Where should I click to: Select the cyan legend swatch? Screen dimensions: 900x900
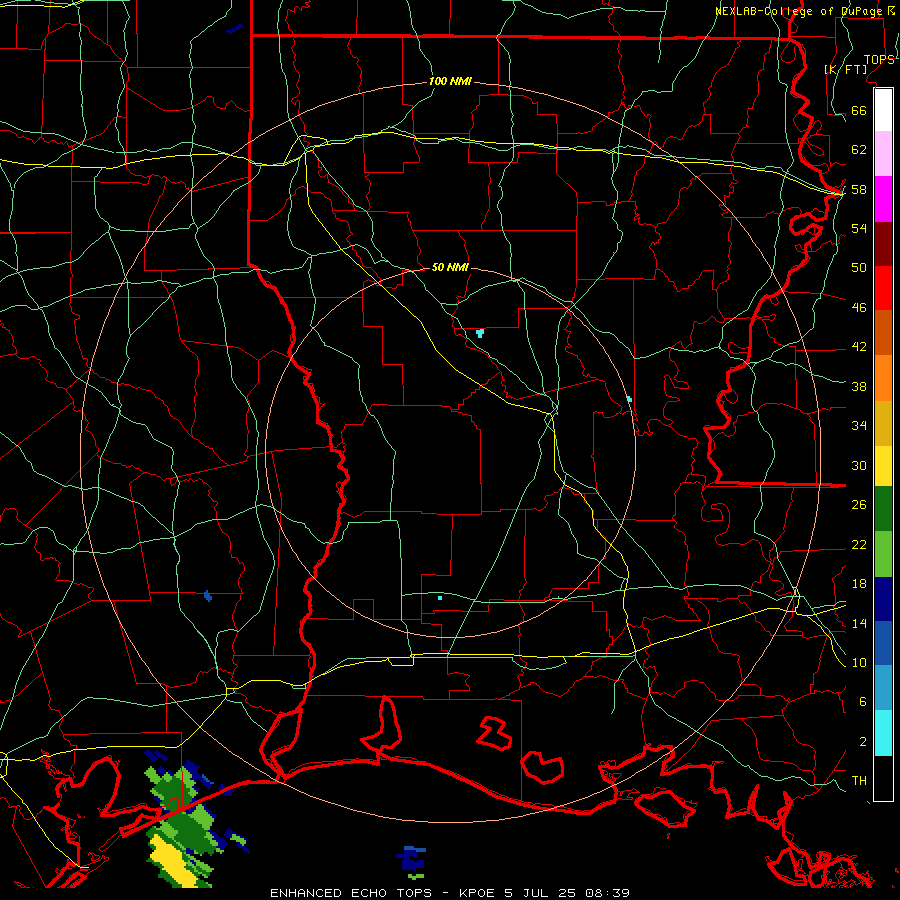coord(883,733)
